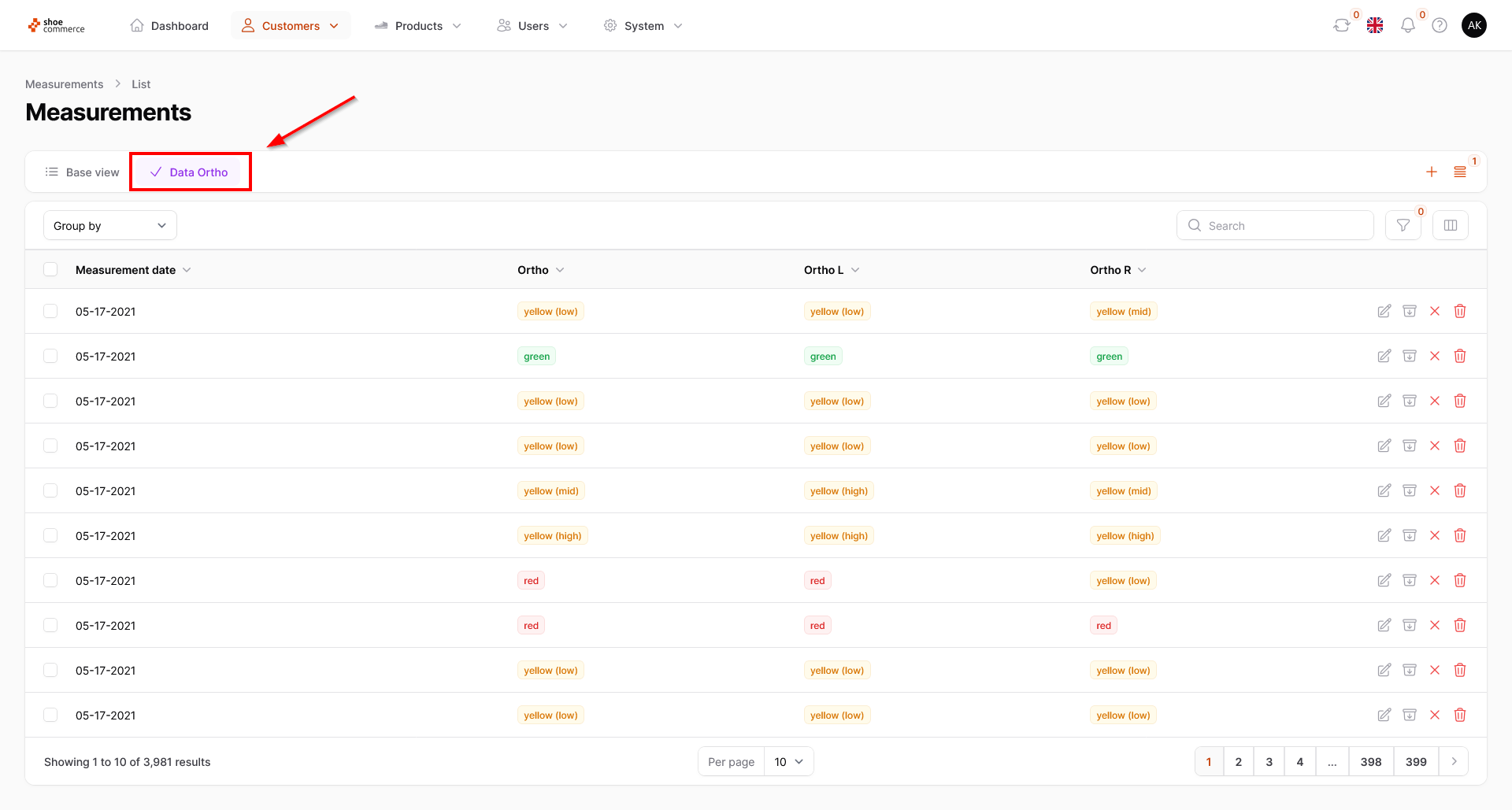Click the plus icon to add view
This screenshot has height=810, width=1512.
click(1432, 172)
